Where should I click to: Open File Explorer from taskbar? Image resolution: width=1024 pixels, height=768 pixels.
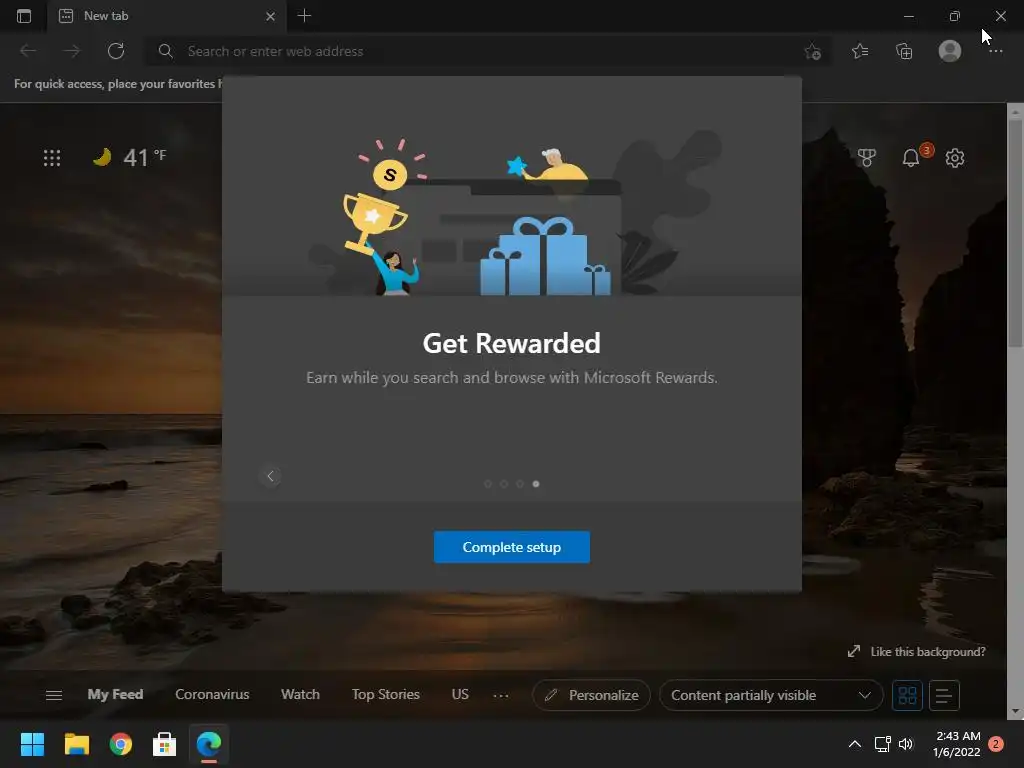click(x=76, y=744)
